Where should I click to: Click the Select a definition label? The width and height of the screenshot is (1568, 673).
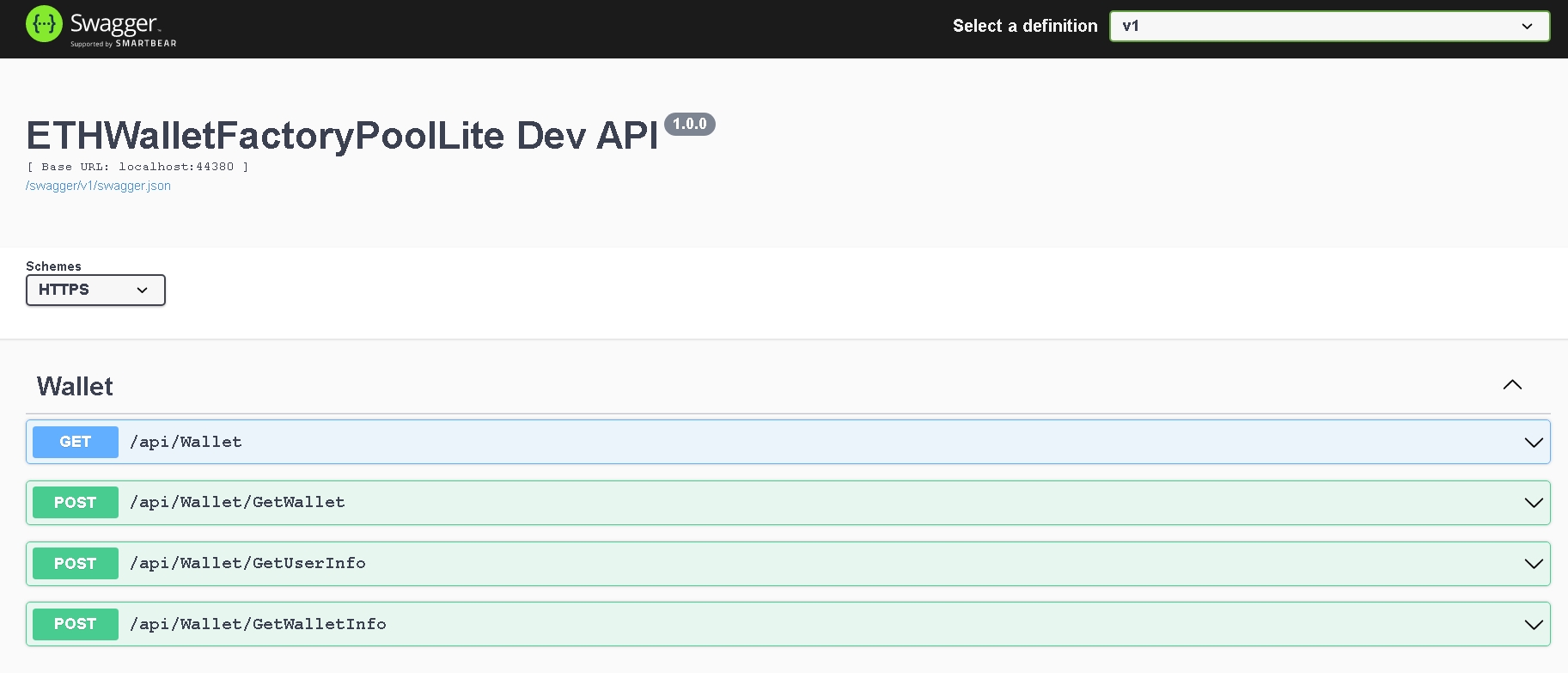1025,26
